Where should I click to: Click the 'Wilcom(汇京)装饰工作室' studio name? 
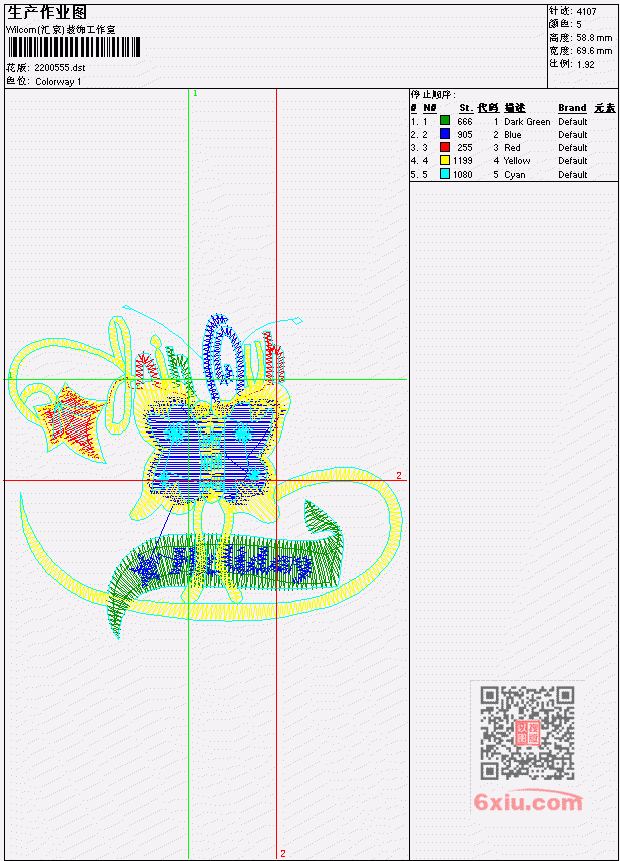pos(60,30)
